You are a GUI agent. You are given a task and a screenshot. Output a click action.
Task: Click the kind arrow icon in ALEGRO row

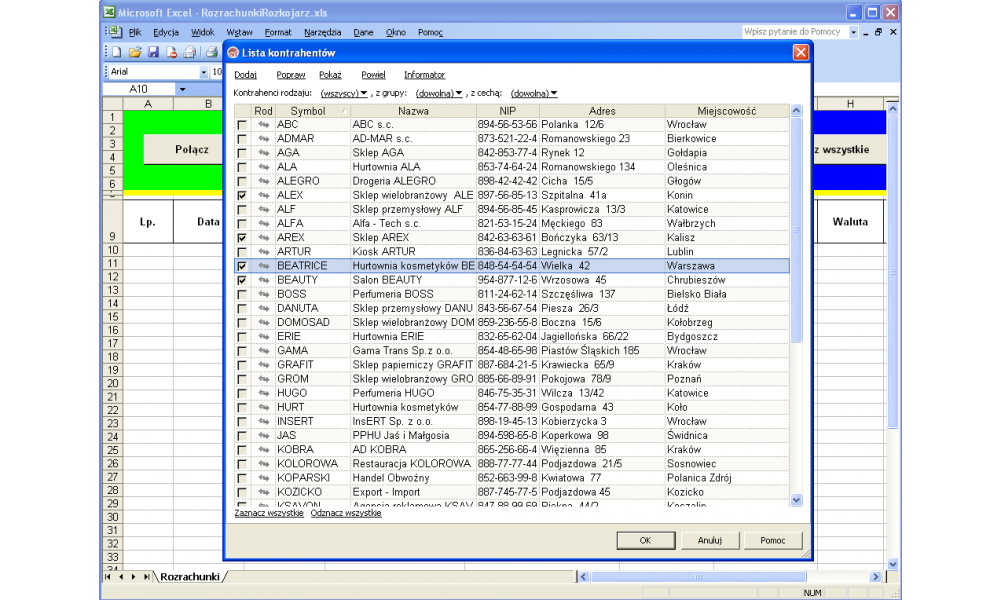263,181
